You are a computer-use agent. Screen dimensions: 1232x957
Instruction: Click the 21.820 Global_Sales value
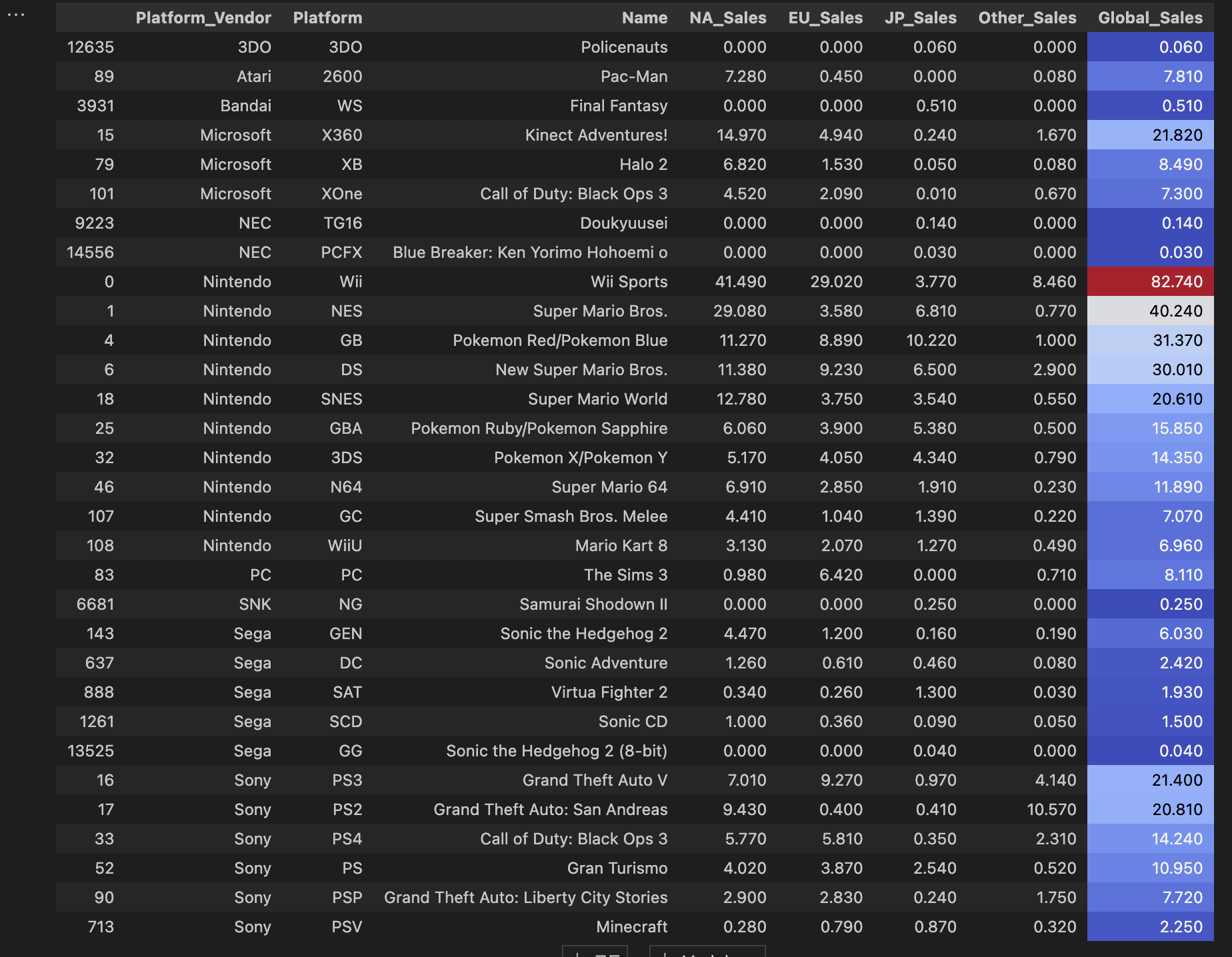(x=1178, y=135)
